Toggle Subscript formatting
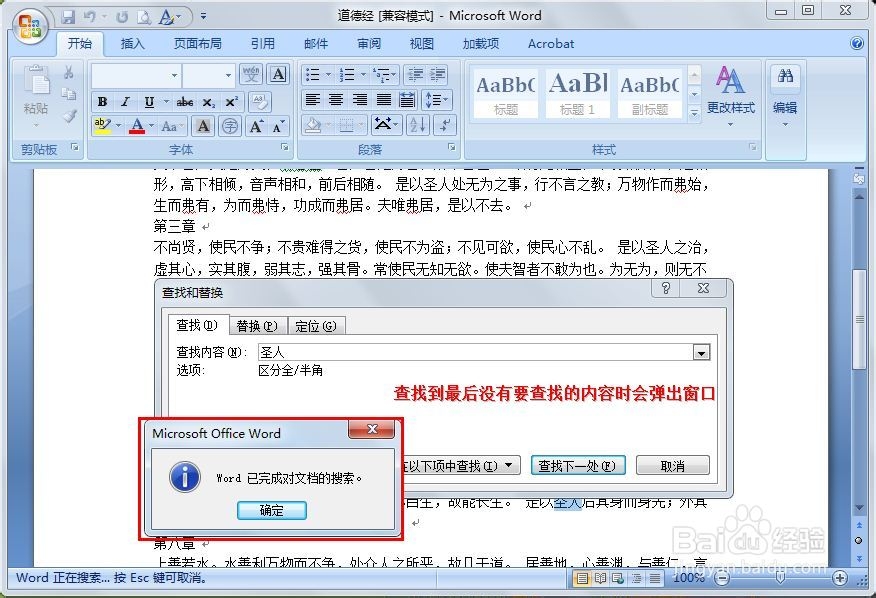This screenshot has height=598, width=876. [x=208, y=102]
